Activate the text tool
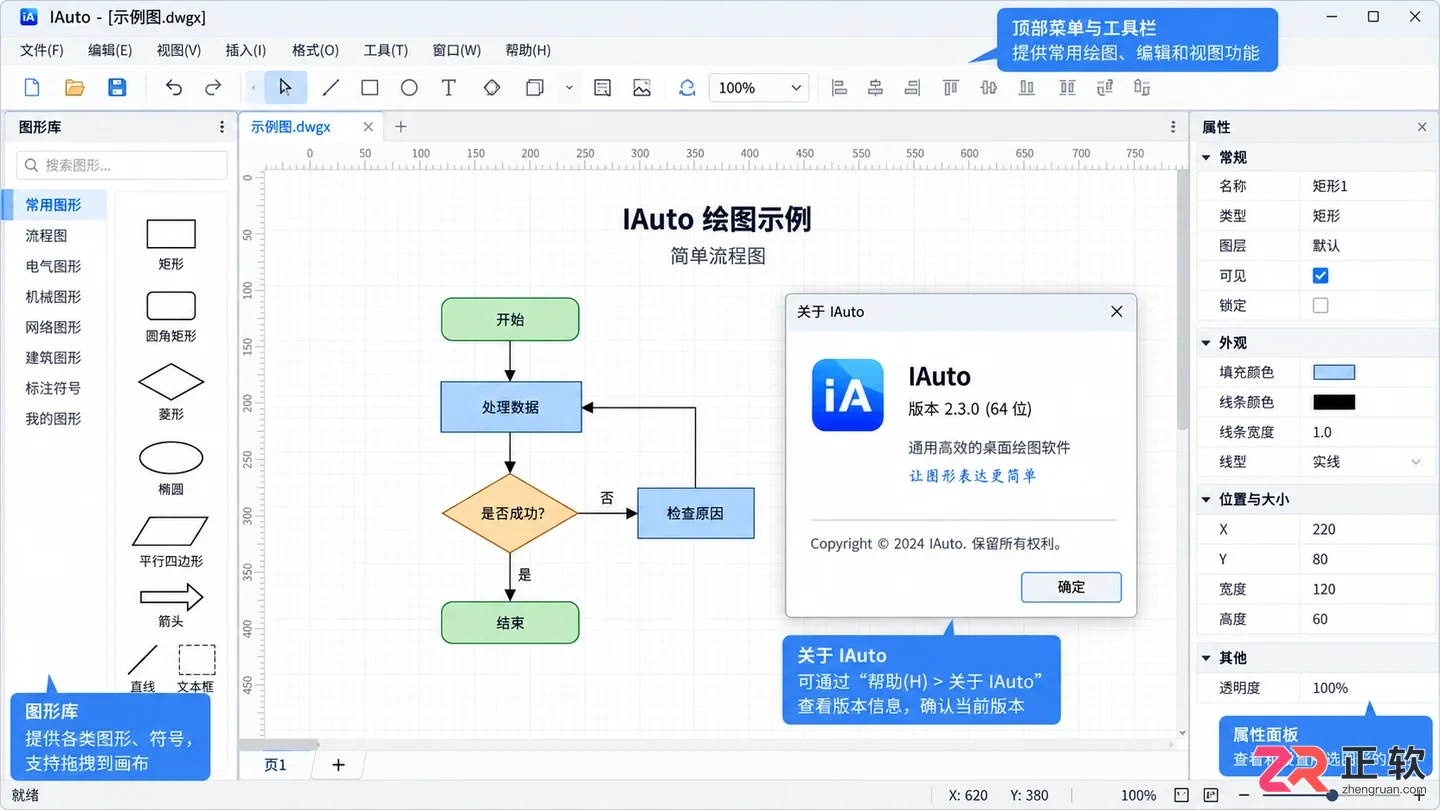 click(x=449, y=88)
